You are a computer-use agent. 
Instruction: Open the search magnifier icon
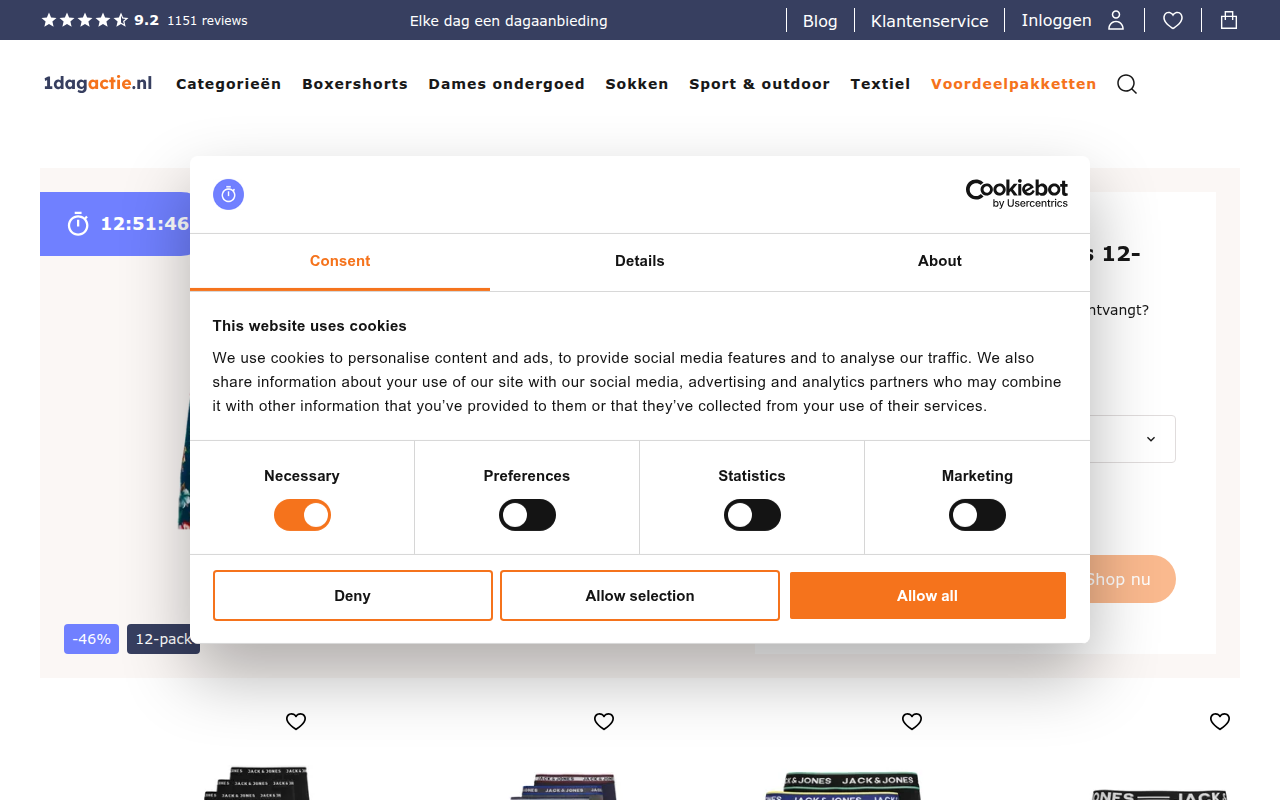tap(1127, 84)
